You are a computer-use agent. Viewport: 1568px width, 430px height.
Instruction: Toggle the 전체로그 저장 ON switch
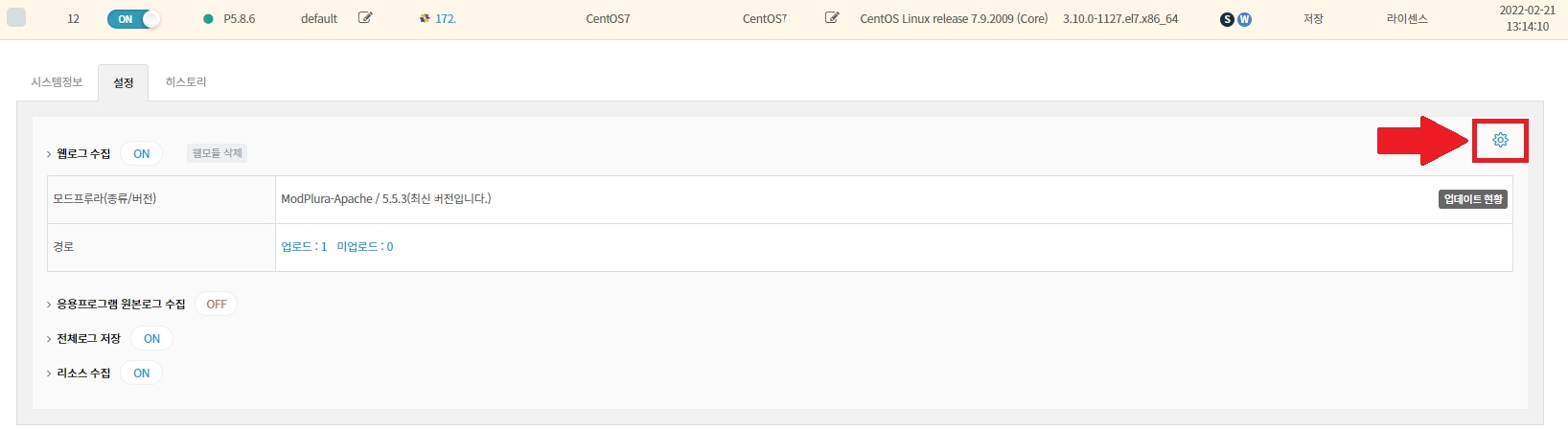151,338
